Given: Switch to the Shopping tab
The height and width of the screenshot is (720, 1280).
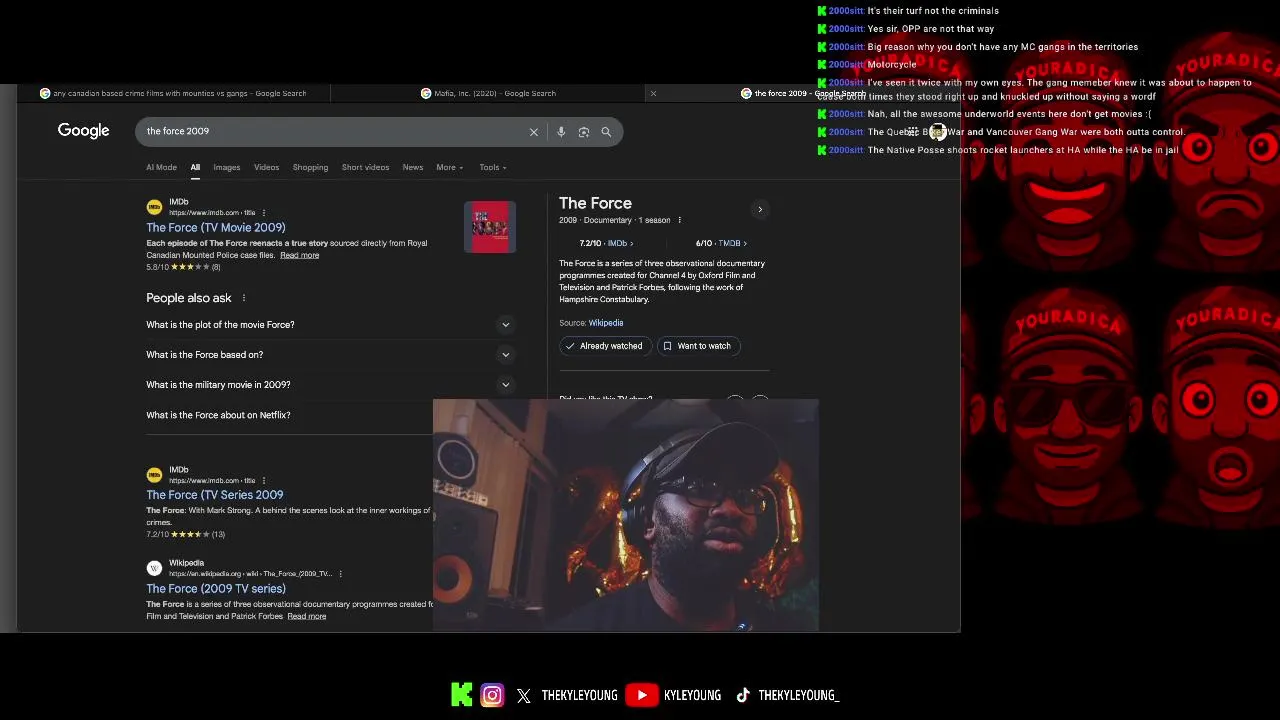Looking at the screenshot, I should coord(310,168).
